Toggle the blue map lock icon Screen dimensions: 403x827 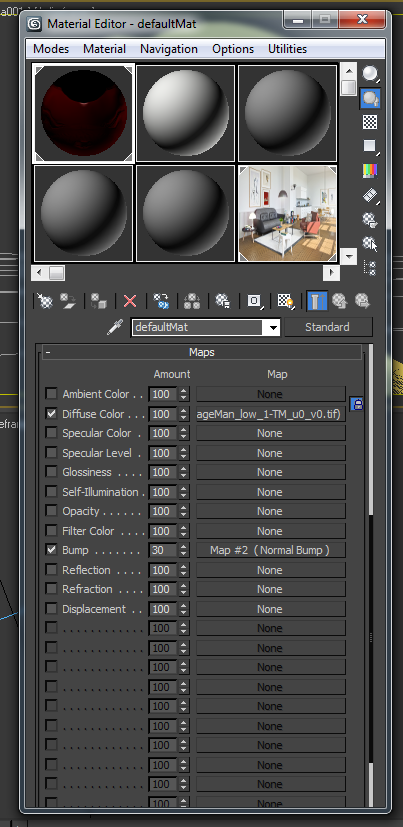click(x=357, y=405)
